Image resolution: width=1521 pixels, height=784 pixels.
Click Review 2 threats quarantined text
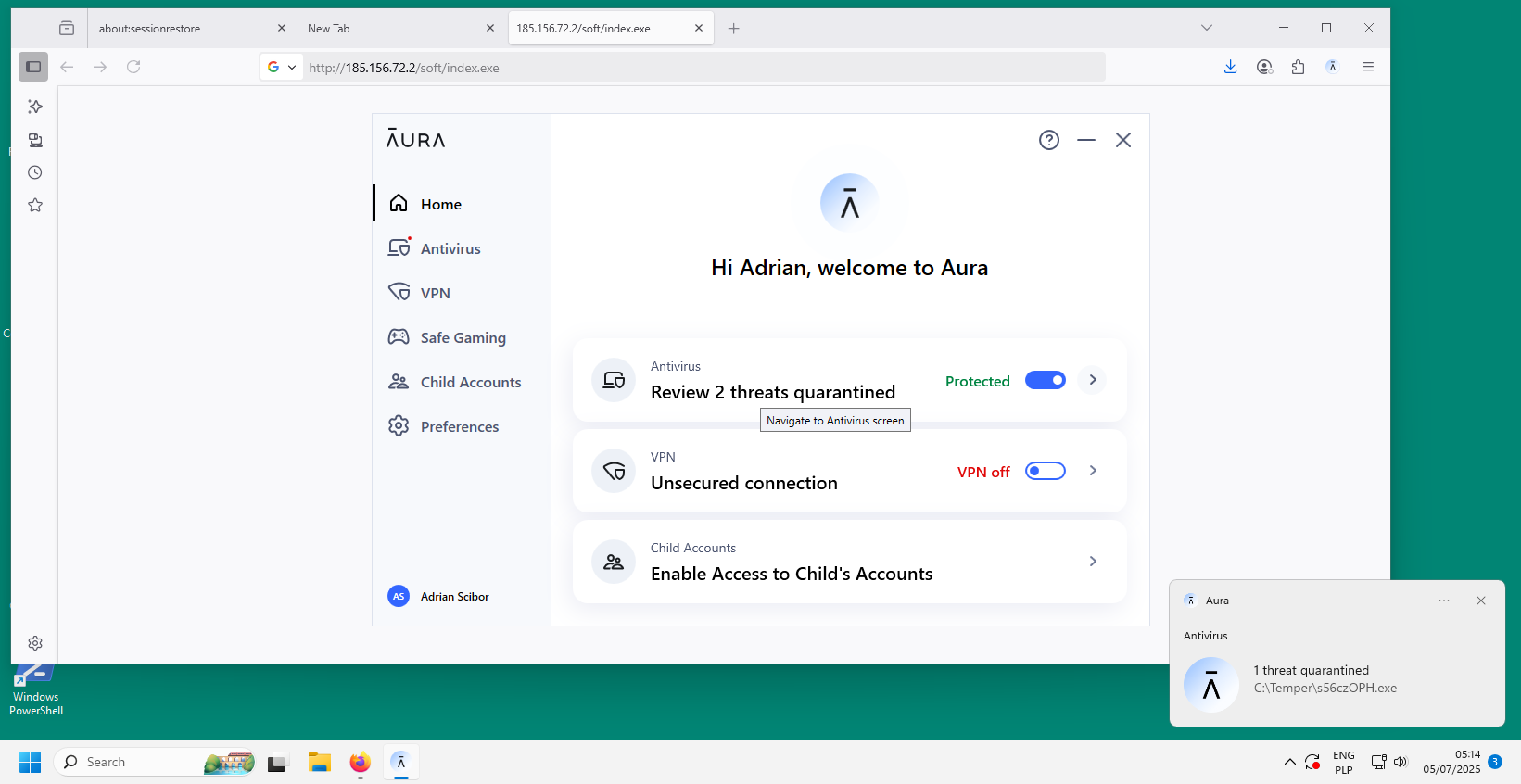tap(772, 392)
